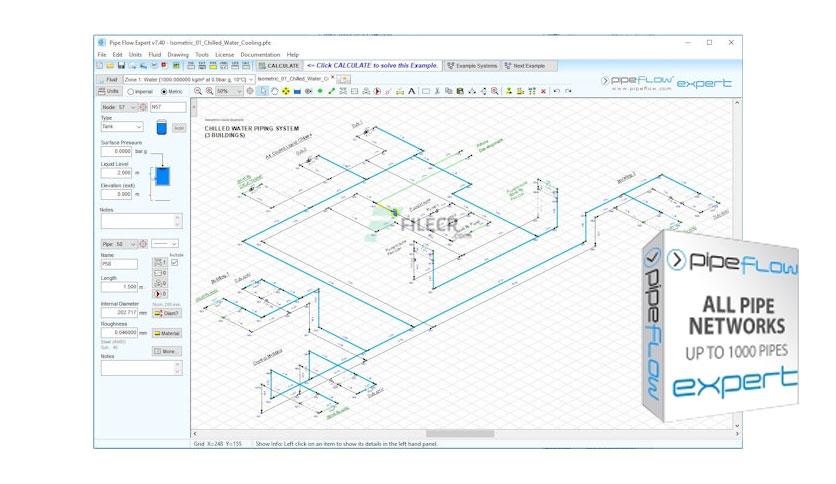Click the Surface Pressure input field
Screen dimensions: 836x484
click(x=116, y=151)
